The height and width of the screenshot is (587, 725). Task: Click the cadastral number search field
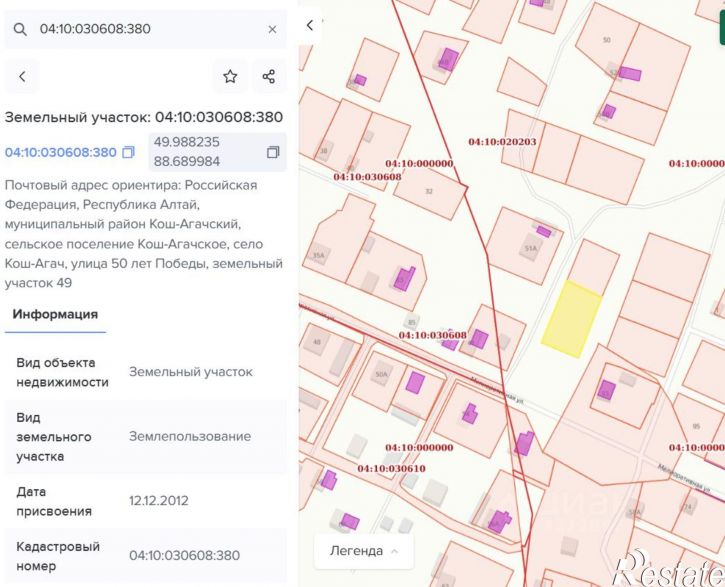[146, 29]
